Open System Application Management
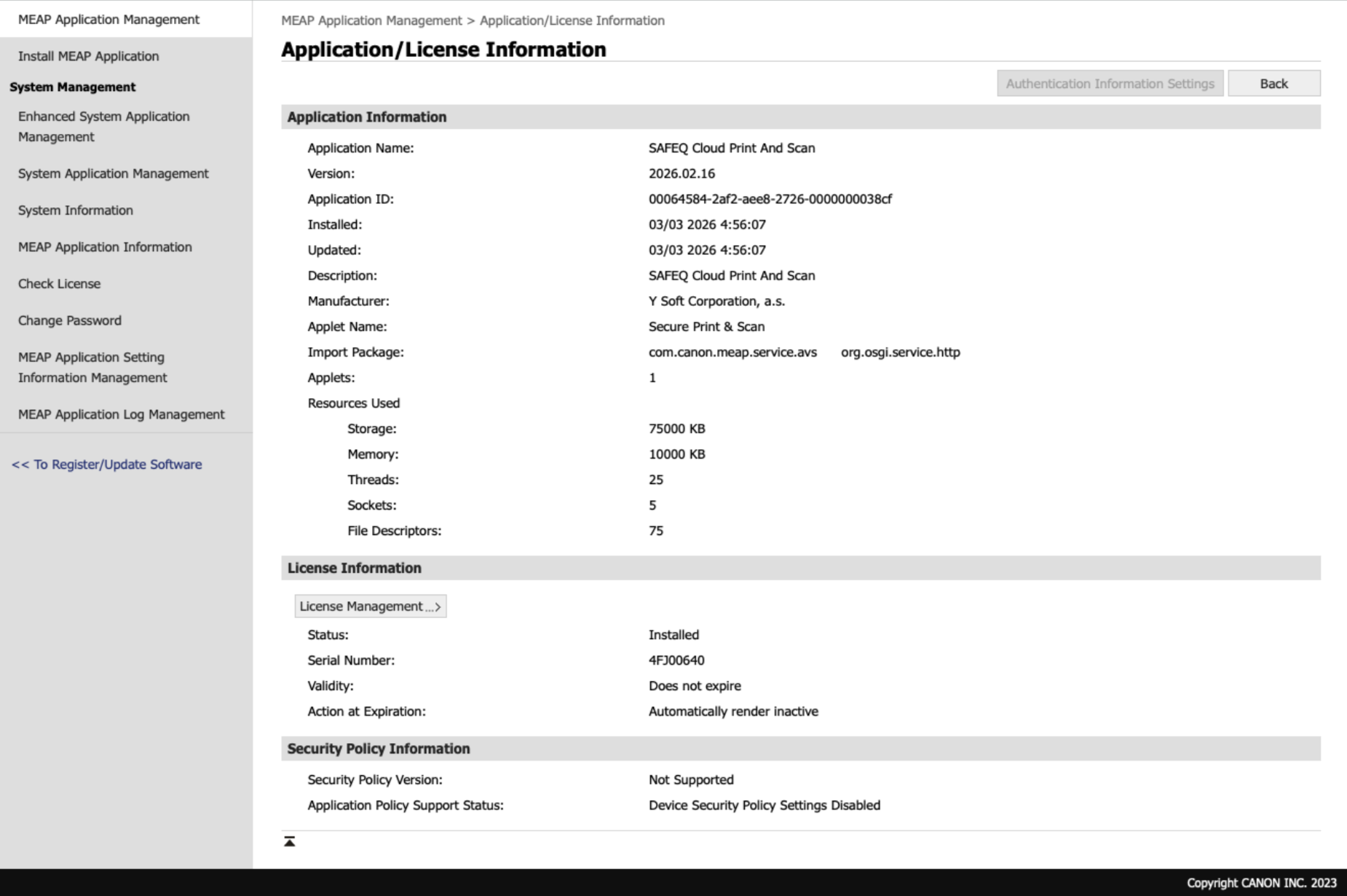 tap(113, 173)
